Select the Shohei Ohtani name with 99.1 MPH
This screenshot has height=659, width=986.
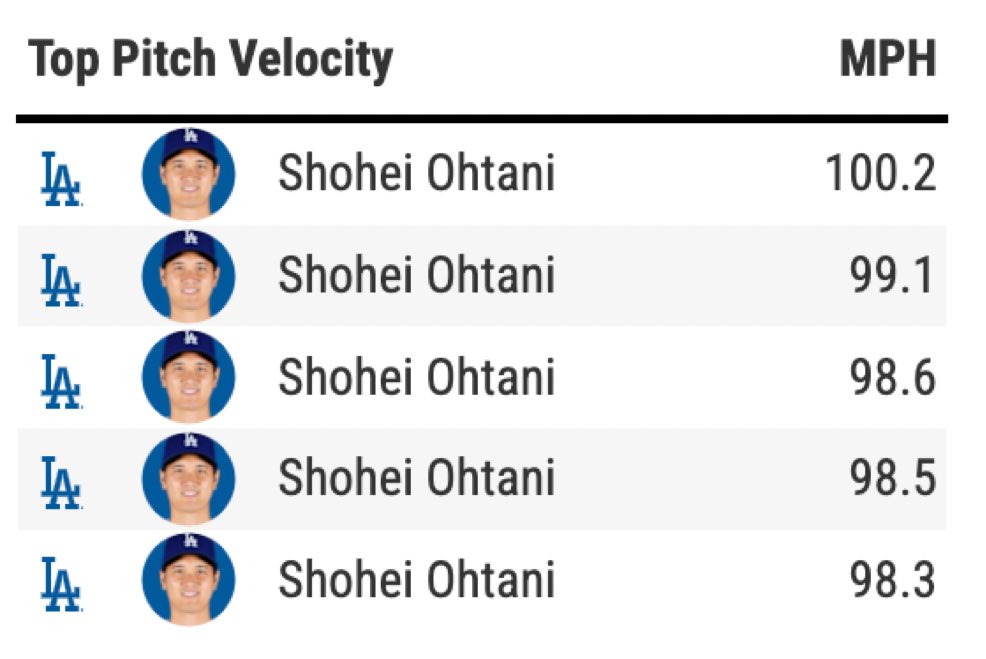[x=417, y=275]
